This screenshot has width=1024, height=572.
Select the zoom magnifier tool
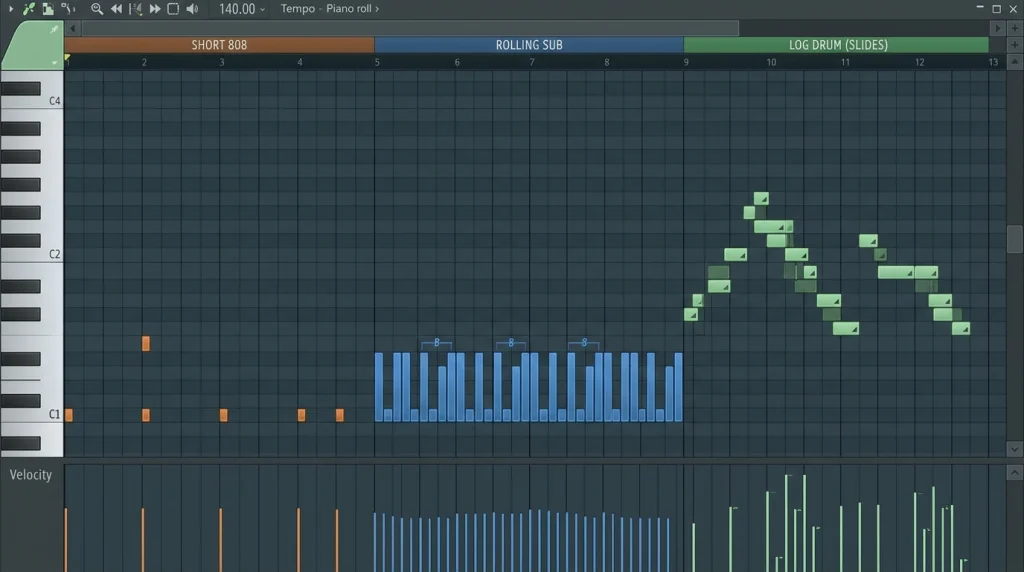(97, 8)
